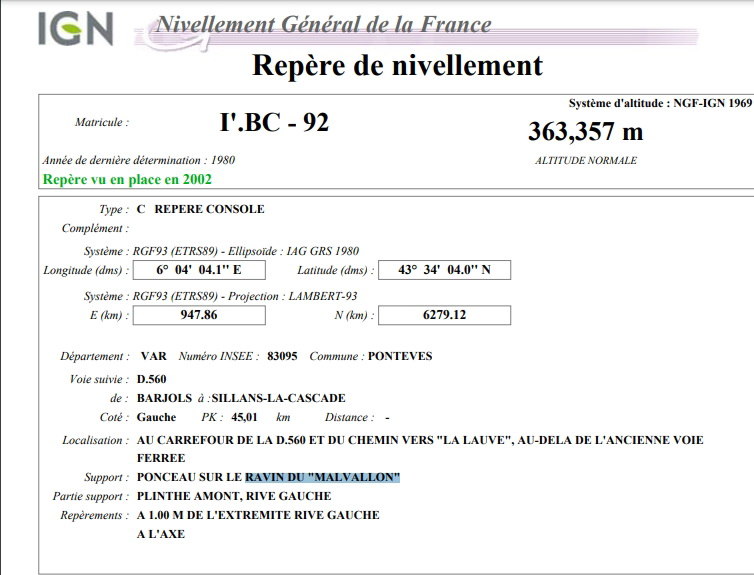Click Localisation line starting 'AU CARREFOUR DE LA D.560'

pos(420,440)
